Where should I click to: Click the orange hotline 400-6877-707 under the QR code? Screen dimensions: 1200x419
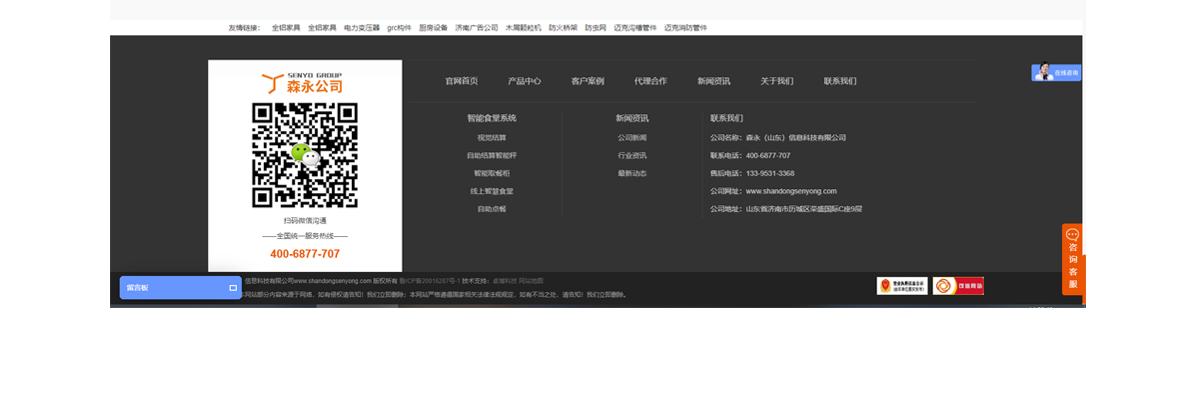pos(305,254)
